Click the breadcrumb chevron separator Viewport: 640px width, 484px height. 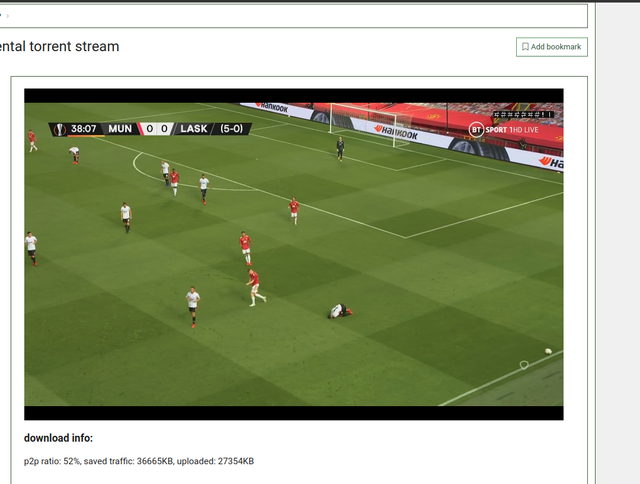[7, 16]
